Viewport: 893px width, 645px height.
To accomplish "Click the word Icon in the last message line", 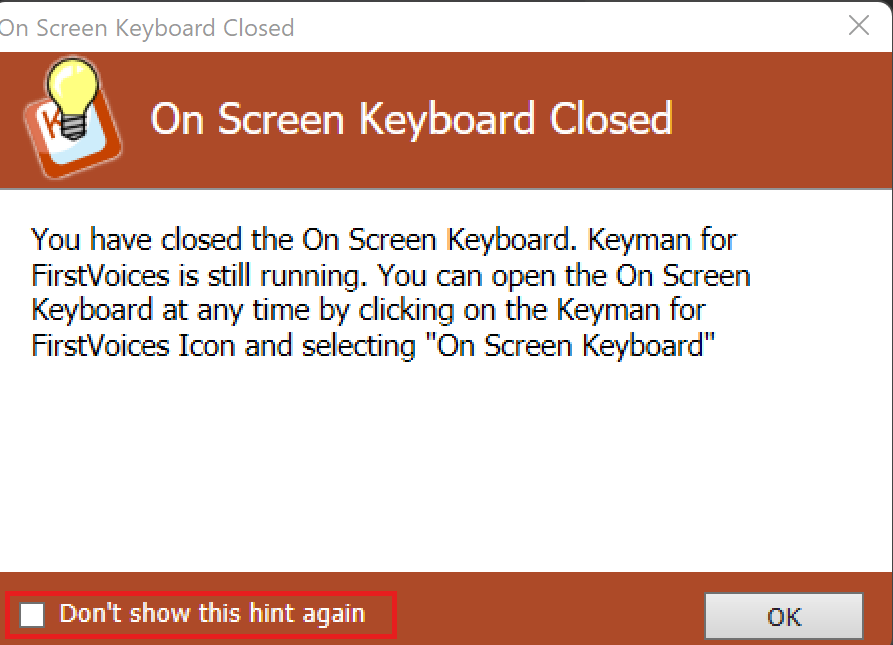I will (x=207, y=346).
